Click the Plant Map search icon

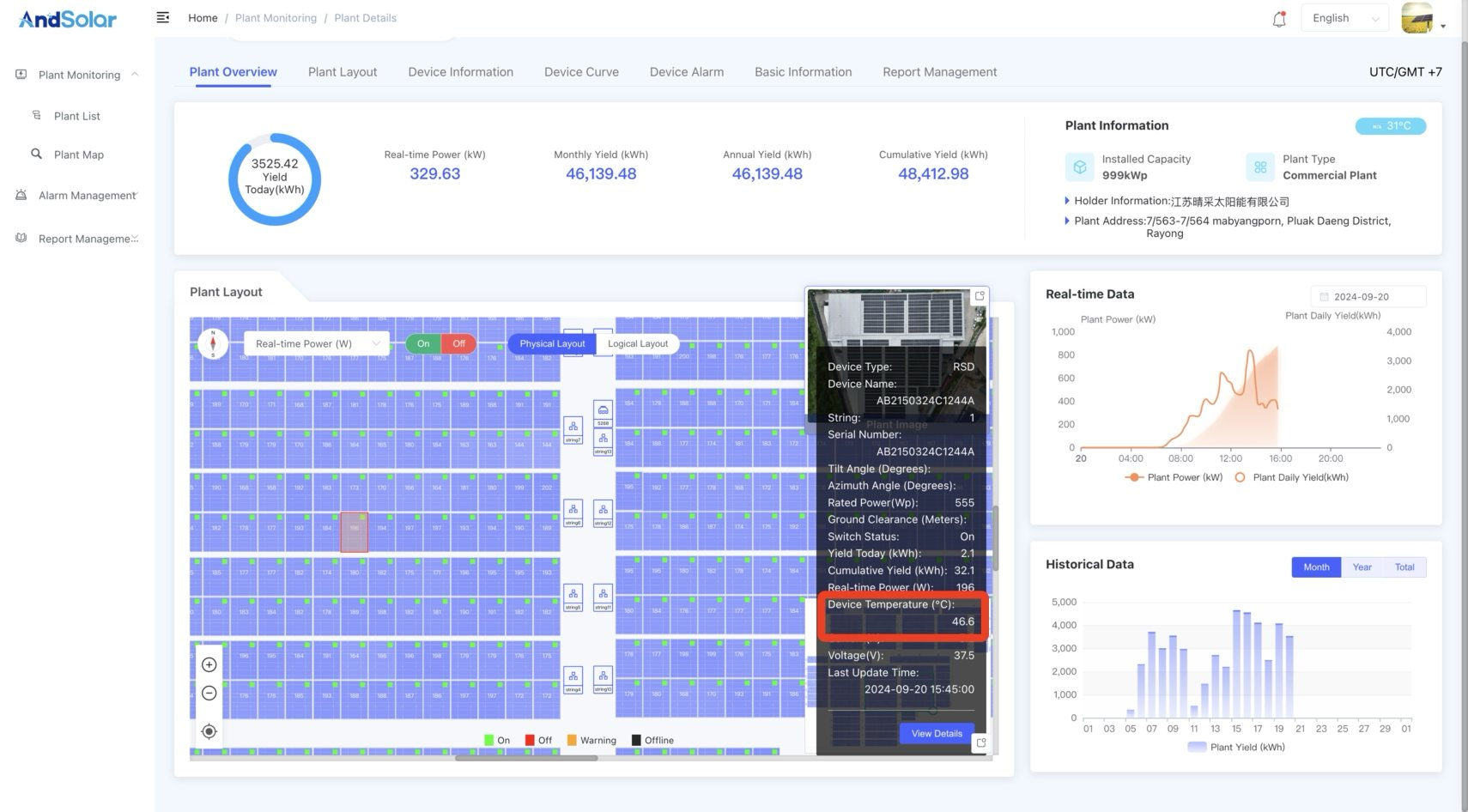[36, 154]
